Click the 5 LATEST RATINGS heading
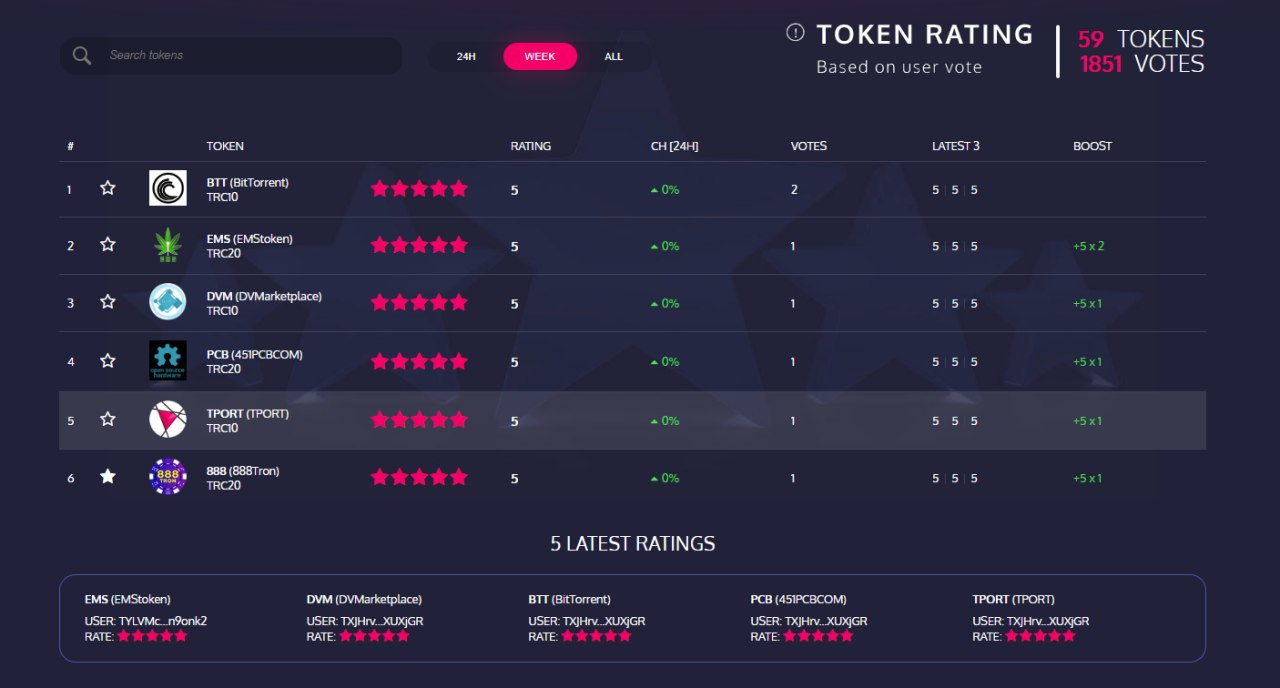This screenshot has width=1280, height=688. (x=633, y=544)
